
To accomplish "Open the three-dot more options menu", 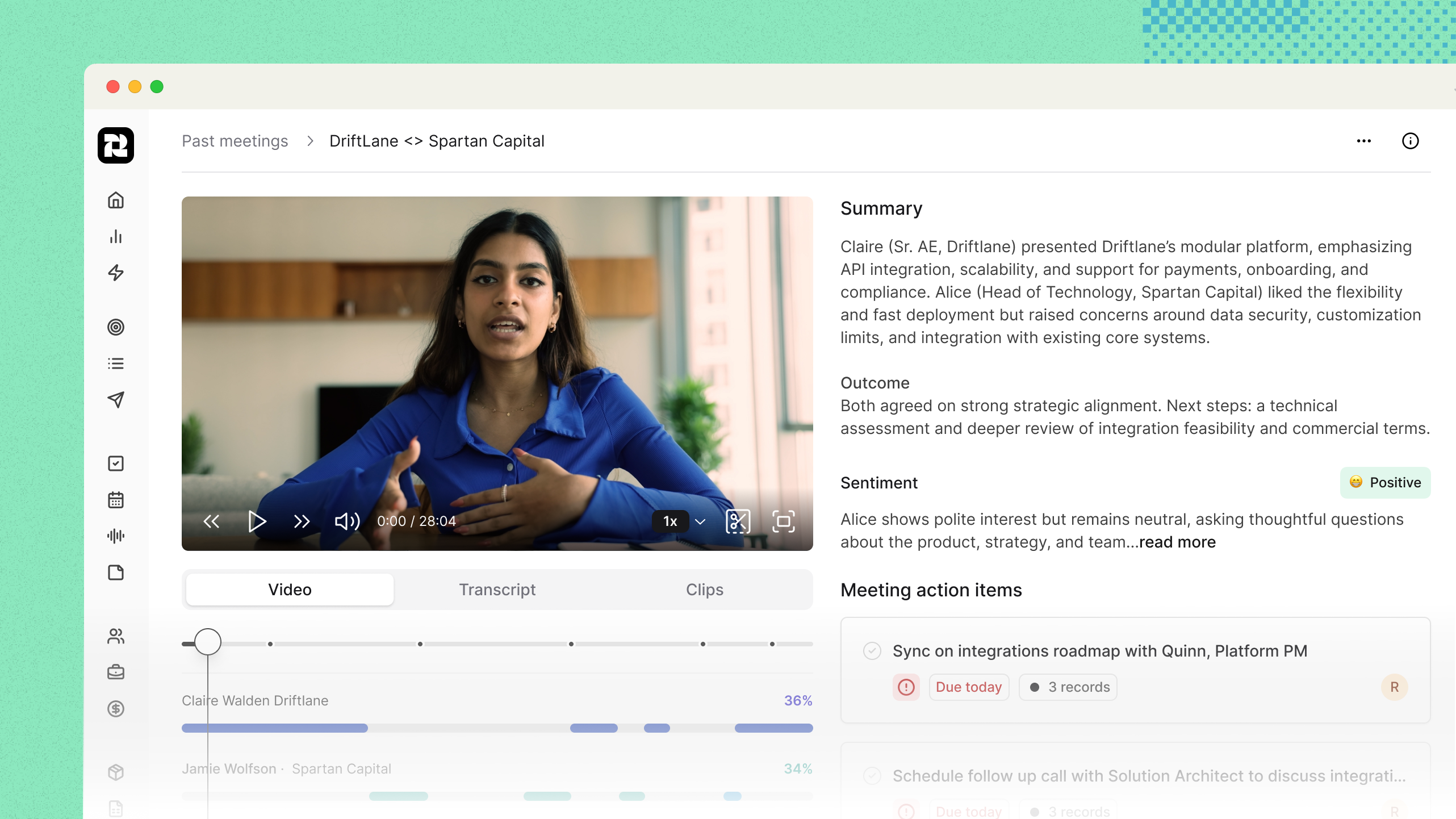I will coord(1363,141).
